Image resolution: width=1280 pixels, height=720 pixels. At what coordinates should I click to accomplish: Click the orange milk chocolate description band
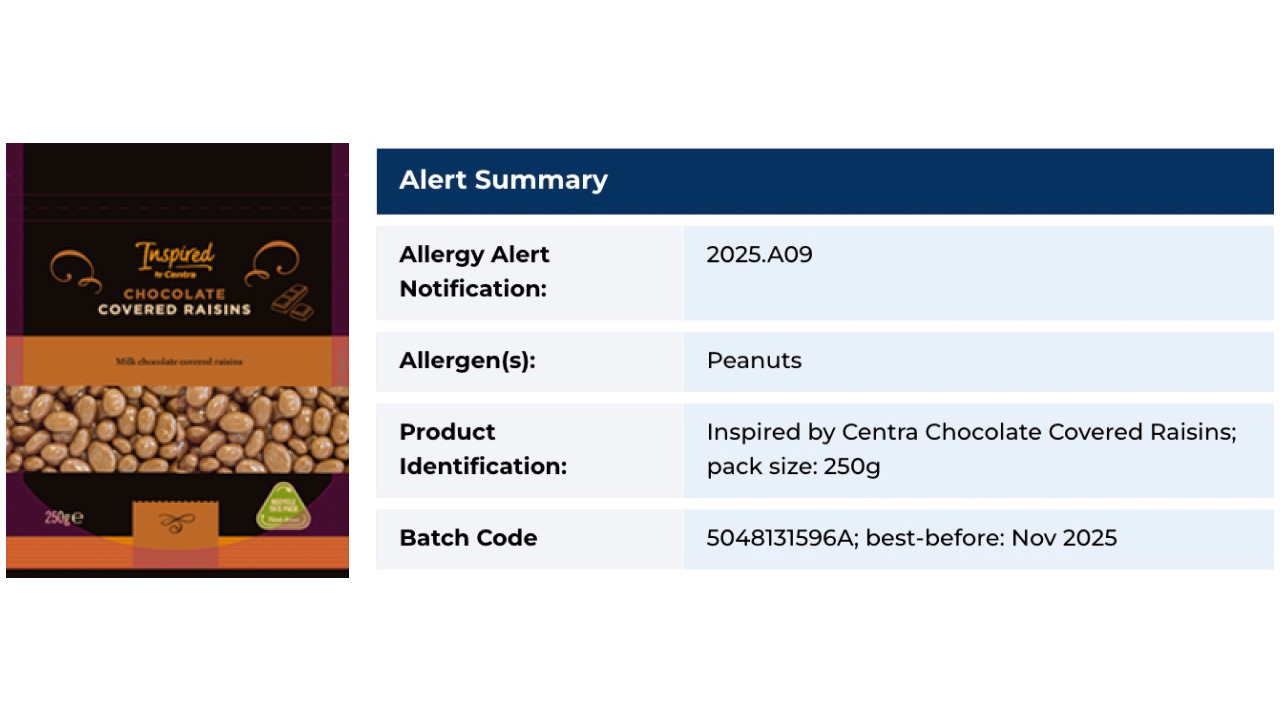point(177,361)
